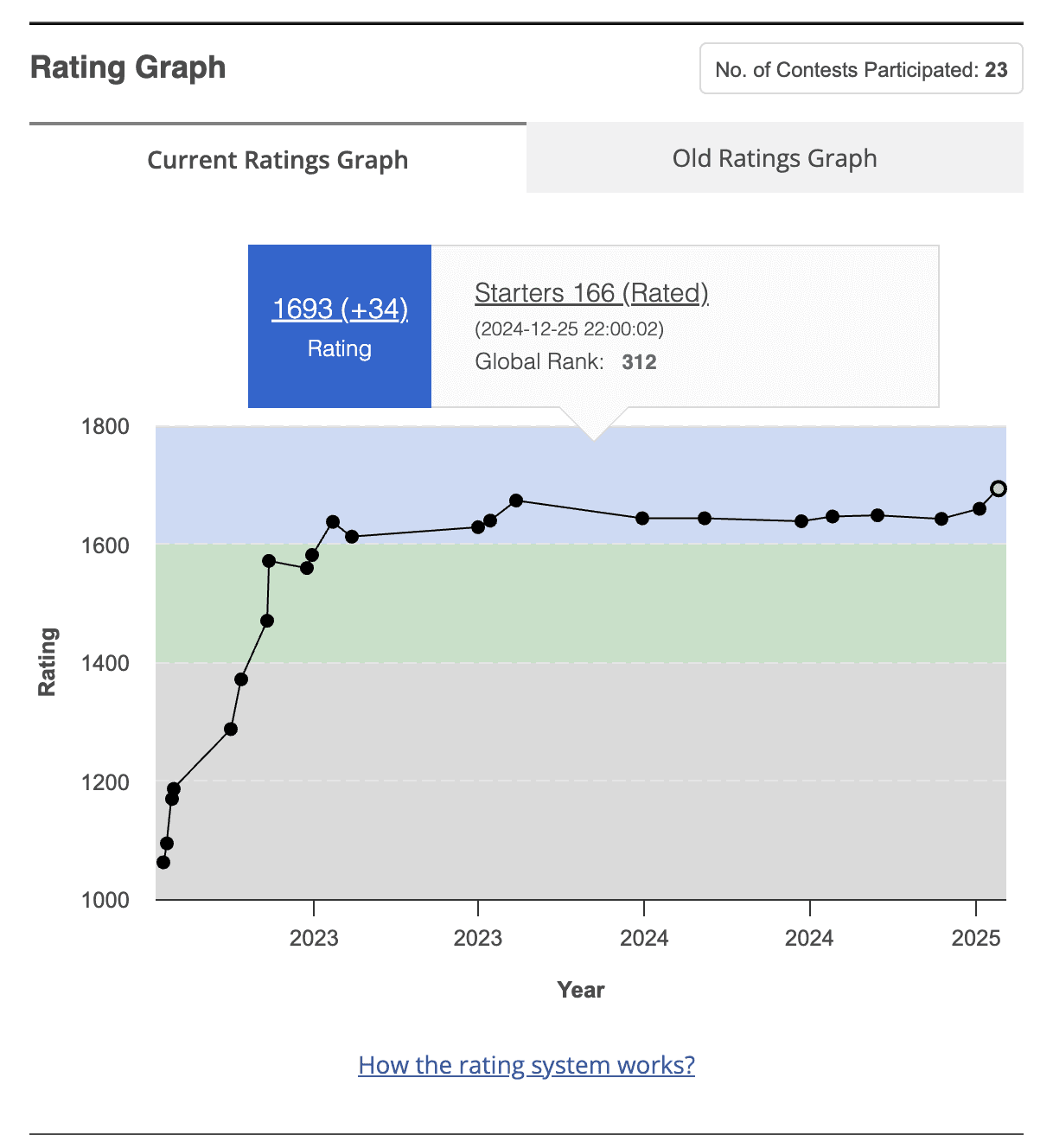The image size is (1053, 1148).
Task: Open the Old Ratings Graph tab
Action: [775, 158]
